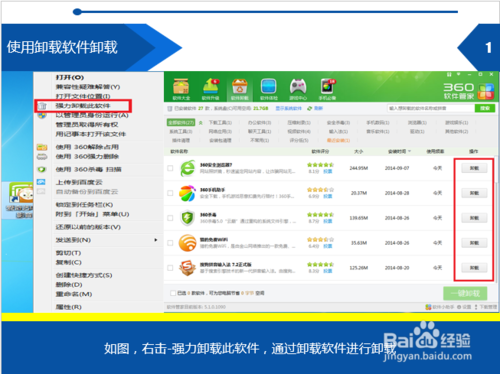Choose 删除(D) in context menu
The height and width of the screenshot is (374, 500).
coord(69,285)
